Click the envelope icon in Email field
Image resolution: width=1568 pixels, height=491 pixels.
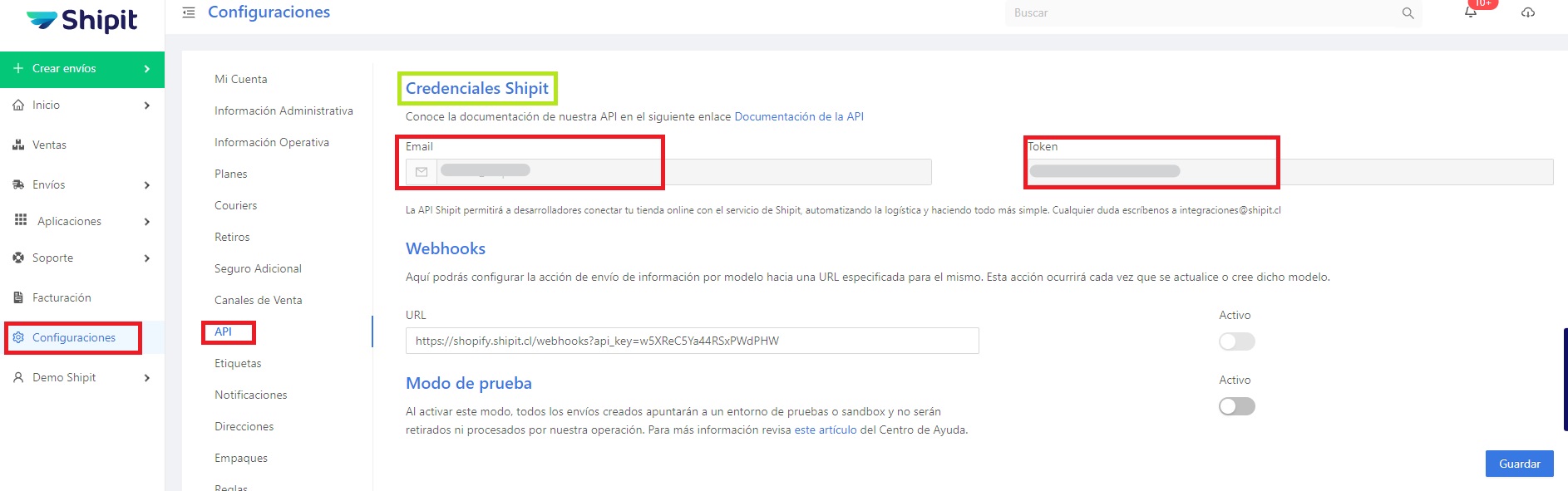(422, 172)
